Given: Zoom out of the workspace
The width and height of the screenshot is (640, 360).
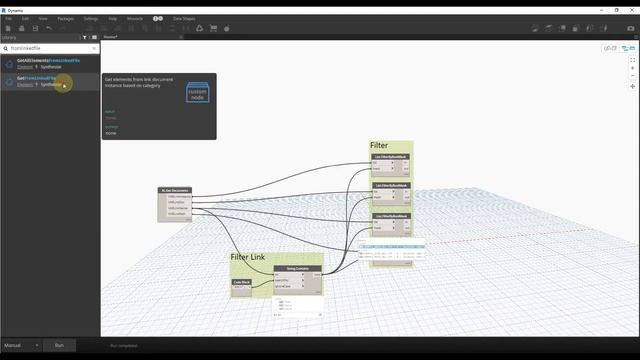Looking at the screenshot, I should coord(632,76).
